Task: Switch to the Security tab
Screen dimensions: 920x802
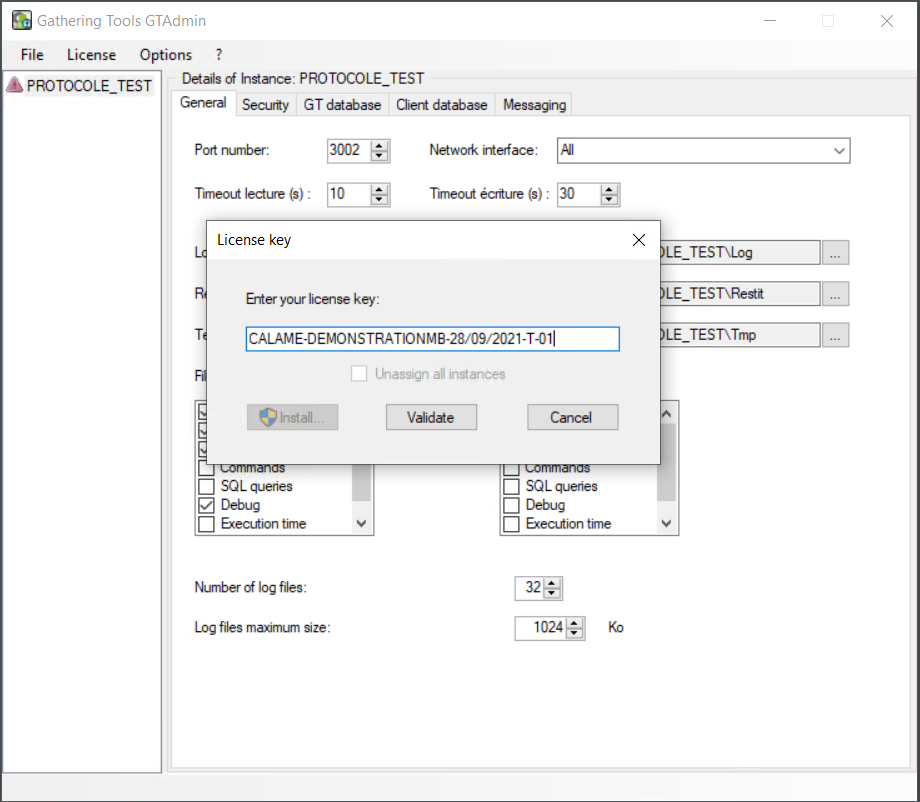Action: [265, 105]
